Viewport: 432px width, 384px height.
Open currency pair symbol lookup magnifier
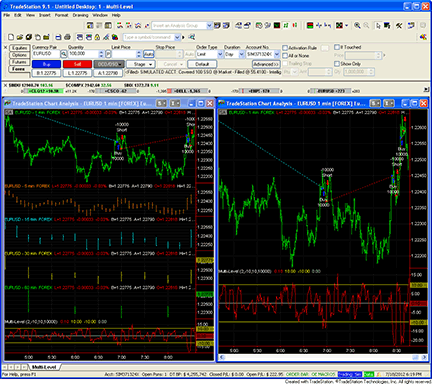tap(64, 54)
